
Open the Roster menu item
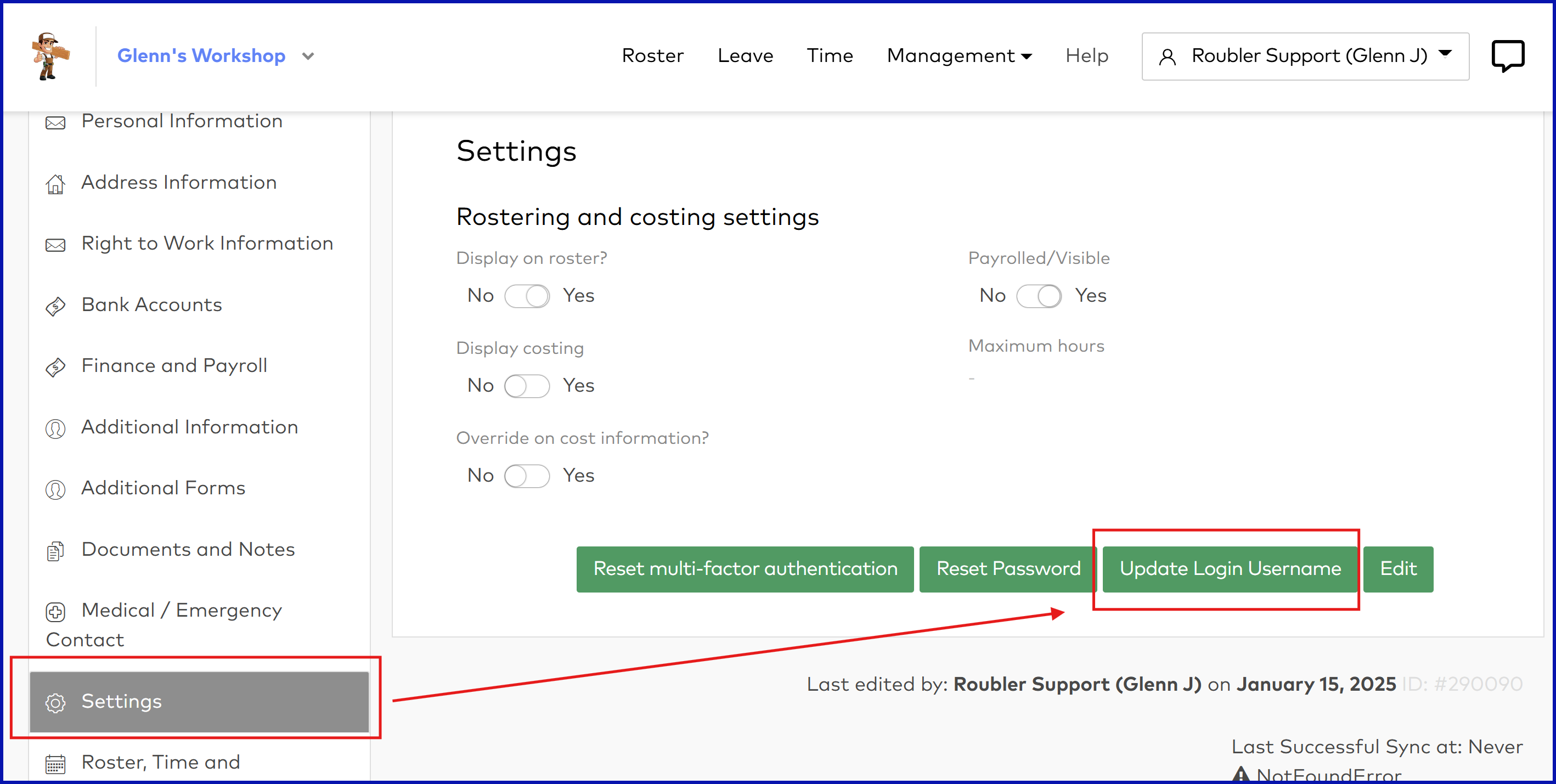pyautogui.click(x=652, y=56)
